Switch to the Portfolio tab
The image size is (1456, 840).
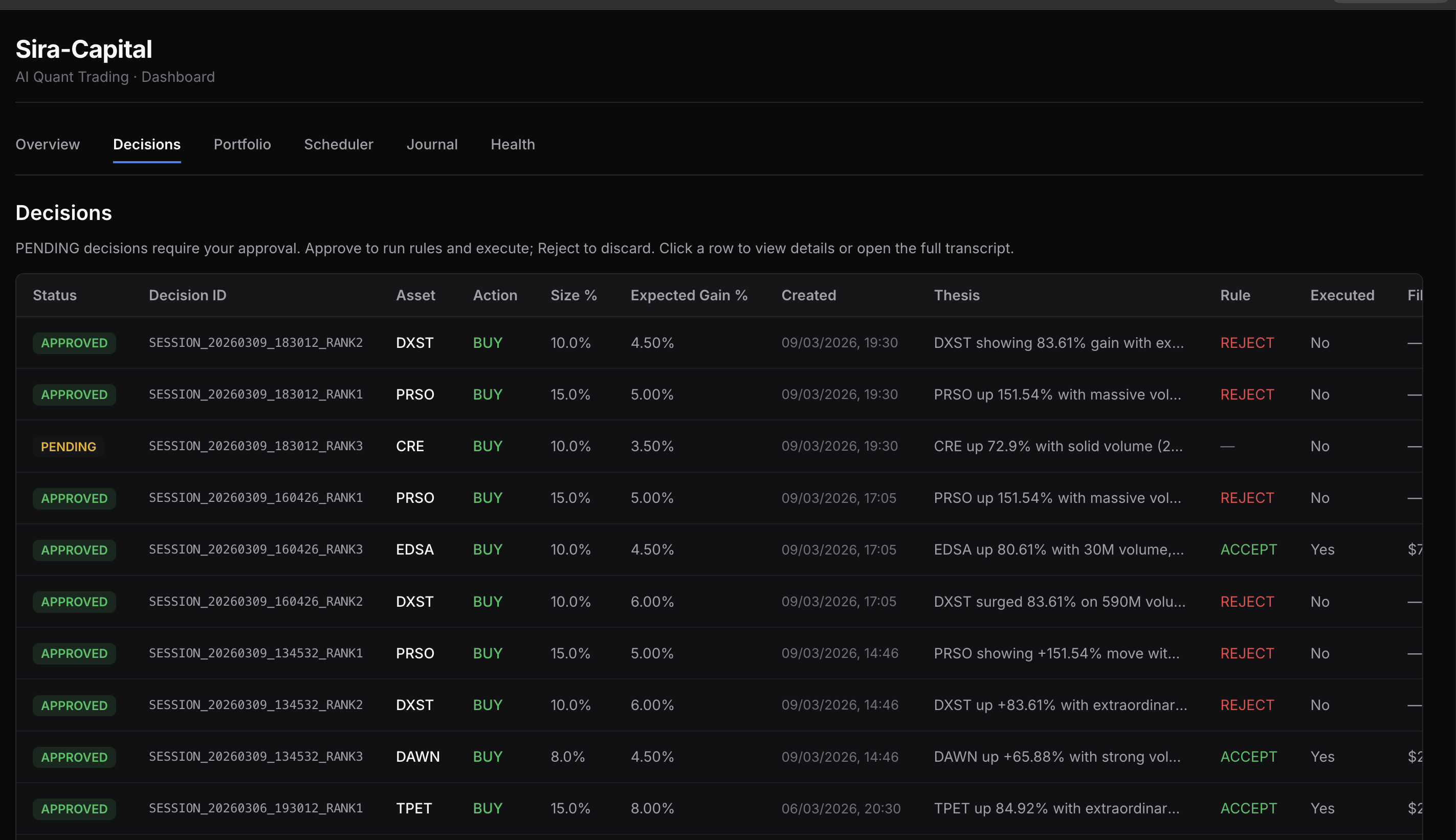coord(242,144)
